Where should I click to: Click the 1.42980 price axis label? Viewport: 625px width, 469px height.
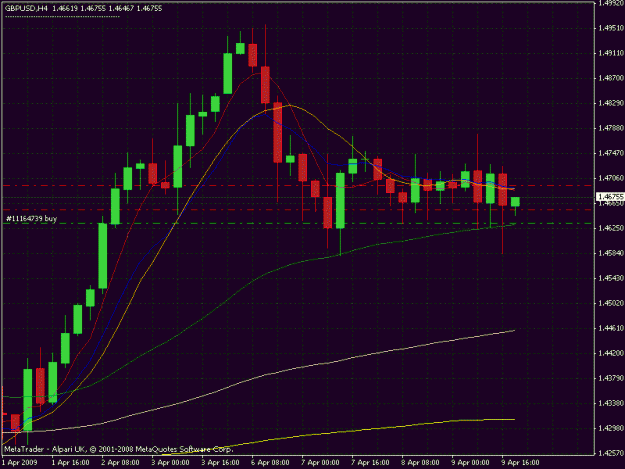610,428
